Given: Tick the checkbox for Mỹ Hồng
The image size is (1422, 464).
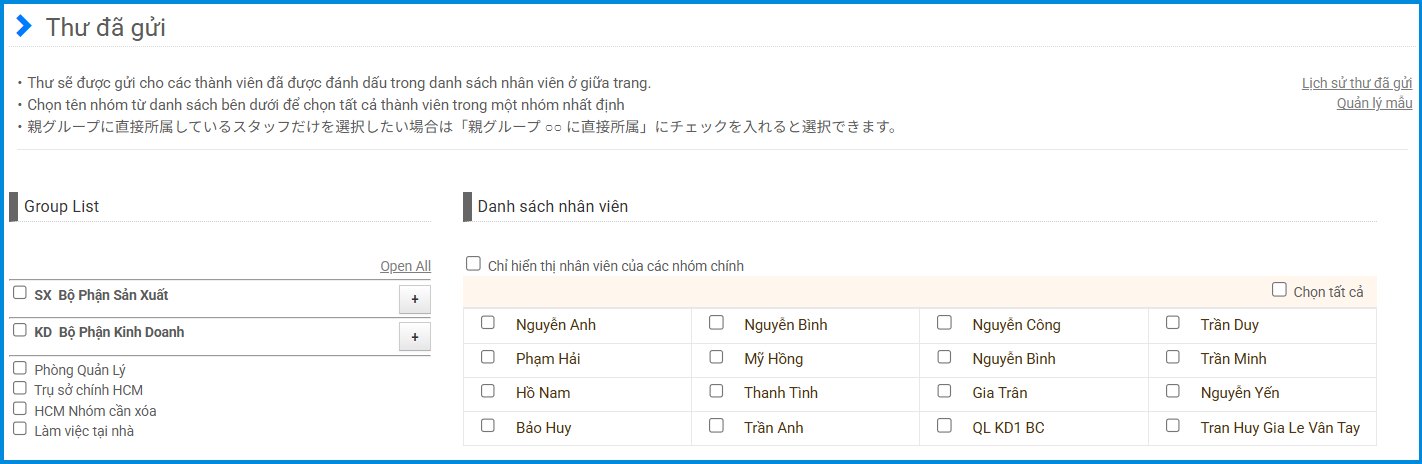Looking at the screenshot, I should pos(716,357).
